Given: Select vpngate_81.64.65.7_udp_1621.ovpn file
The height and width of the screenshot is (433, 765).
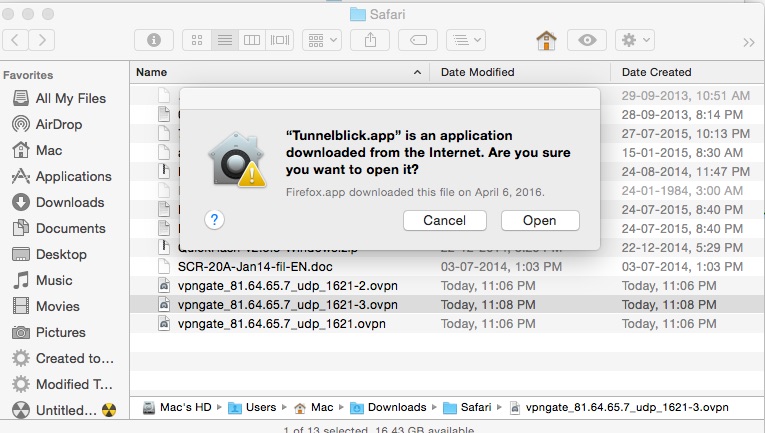Looking at the screenshot, I should pyautogui.click(x=282, y=324).
